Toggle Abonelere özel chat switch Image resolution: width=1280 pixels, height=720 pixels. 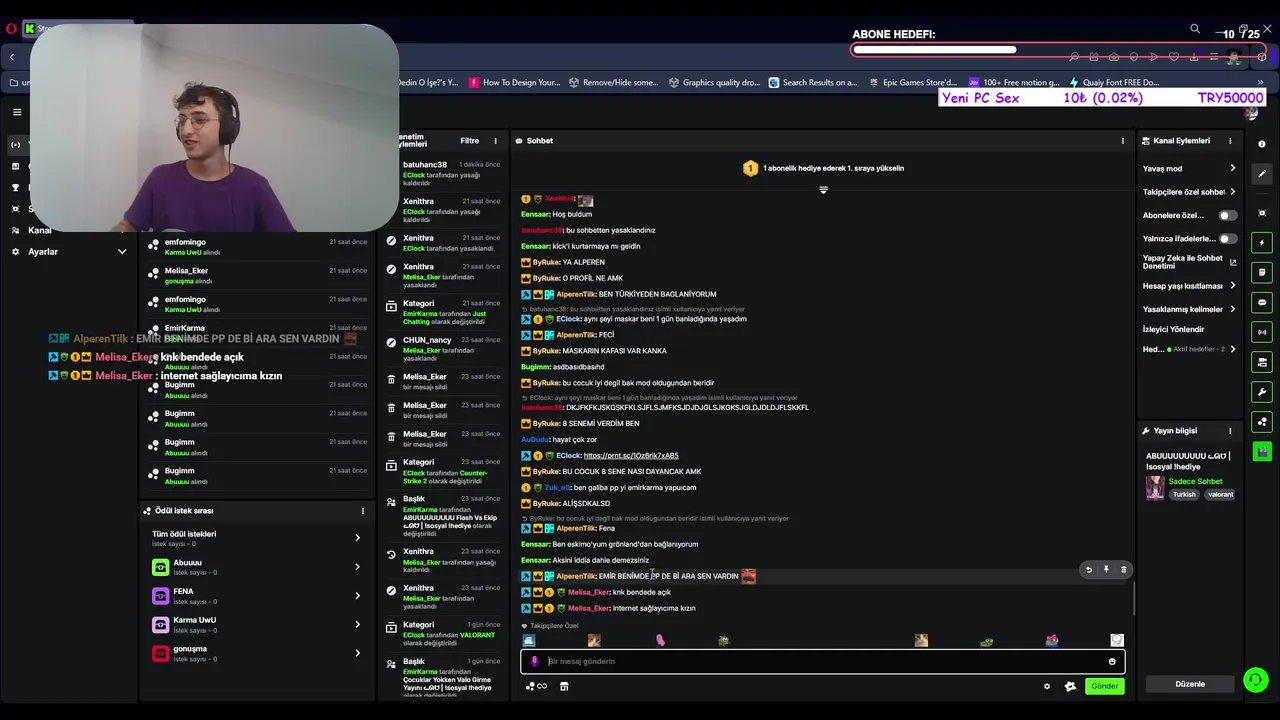coord(1227,215)
